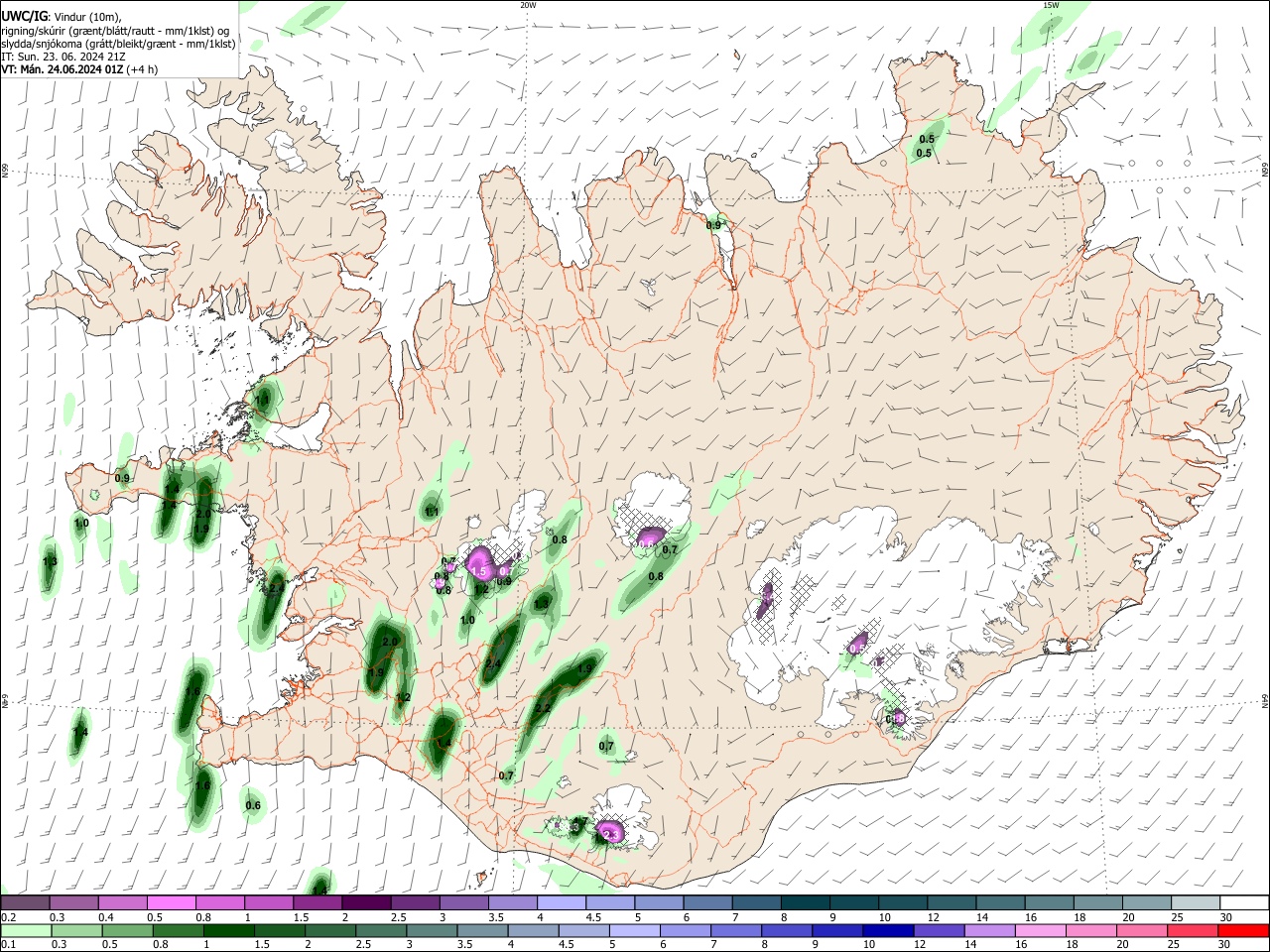The height and width of the screenshot is (952, 1270).
Task: Click the '0.6' rainfall value offshore southwest
Action: (x=253, y=805)
